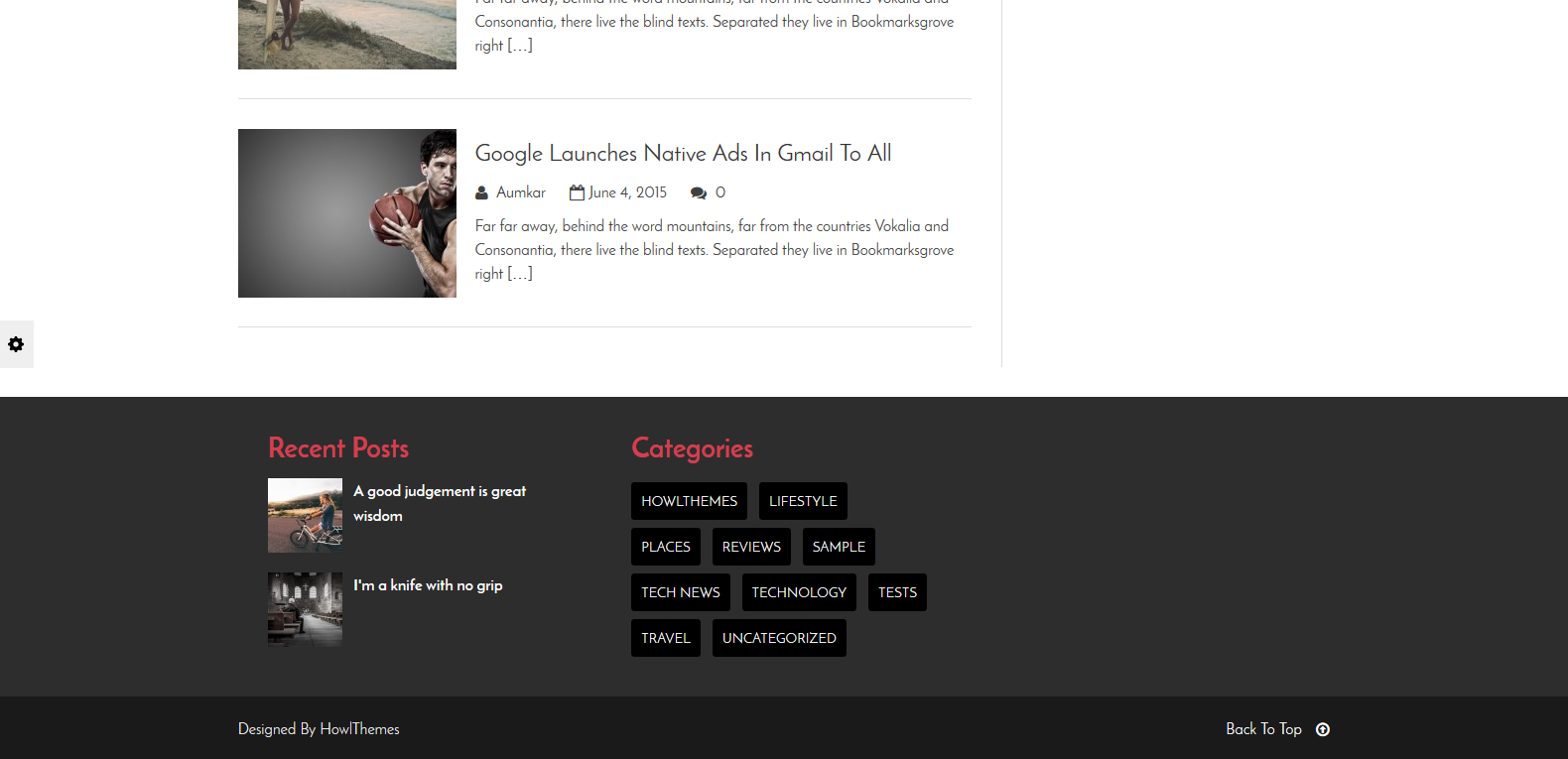1568x759 pixels.
Task: Select the HOWLTHEMES category tag
Action: pyautogui.click(x=689, y=501)
